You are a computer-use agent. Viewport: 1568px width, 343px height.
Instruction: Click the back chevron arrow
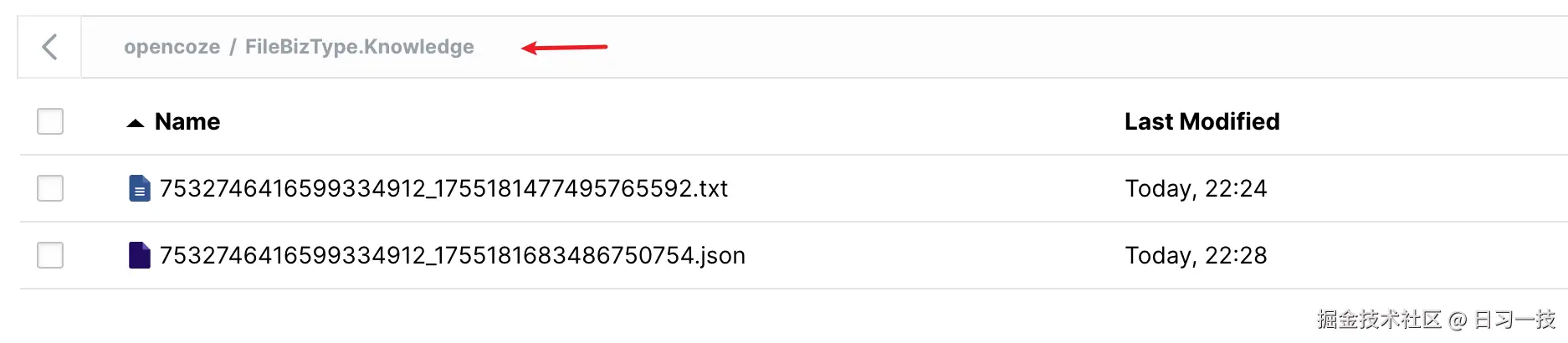49,47
